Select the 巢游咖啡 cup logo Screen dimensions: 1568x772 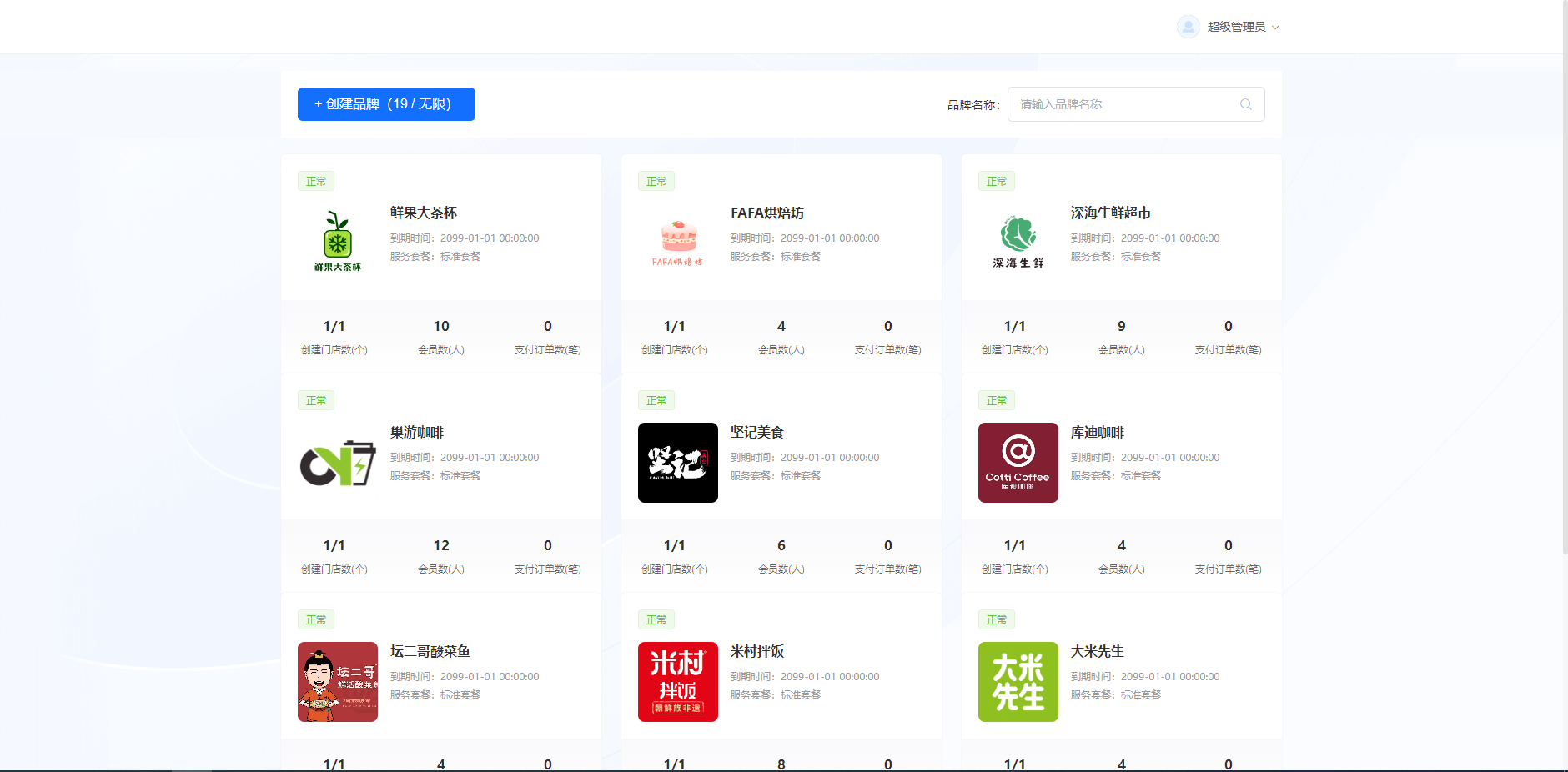pos(338,463)
